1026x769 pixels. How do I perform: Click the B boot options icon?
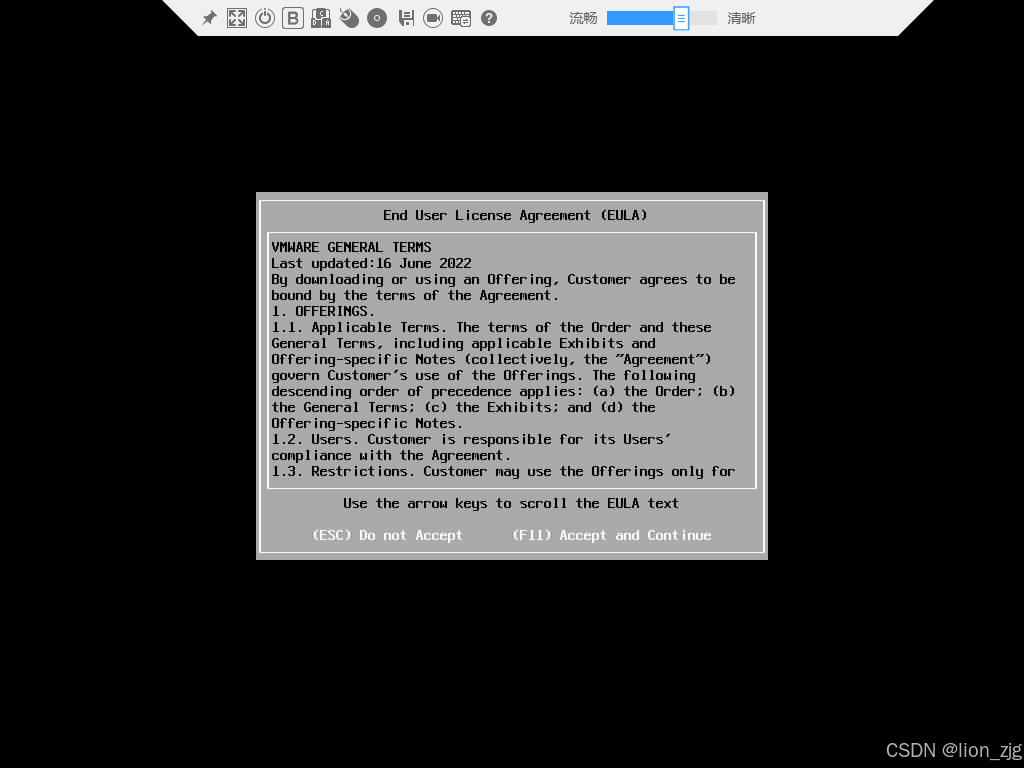(292, 18)
